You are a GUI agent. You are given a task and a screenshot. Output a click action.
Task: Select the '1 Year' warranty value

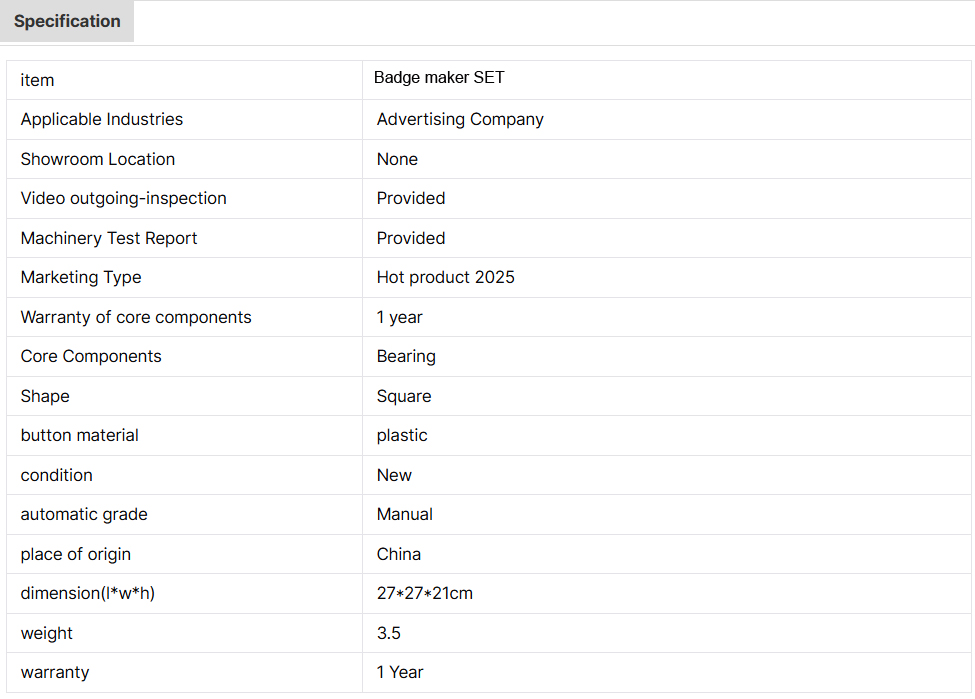(400, 672)
